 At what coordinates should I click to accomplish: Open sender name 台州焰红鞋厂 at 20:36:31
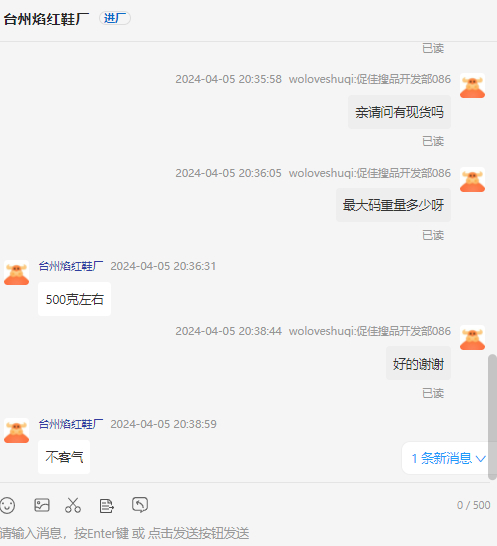coord(71,266)
